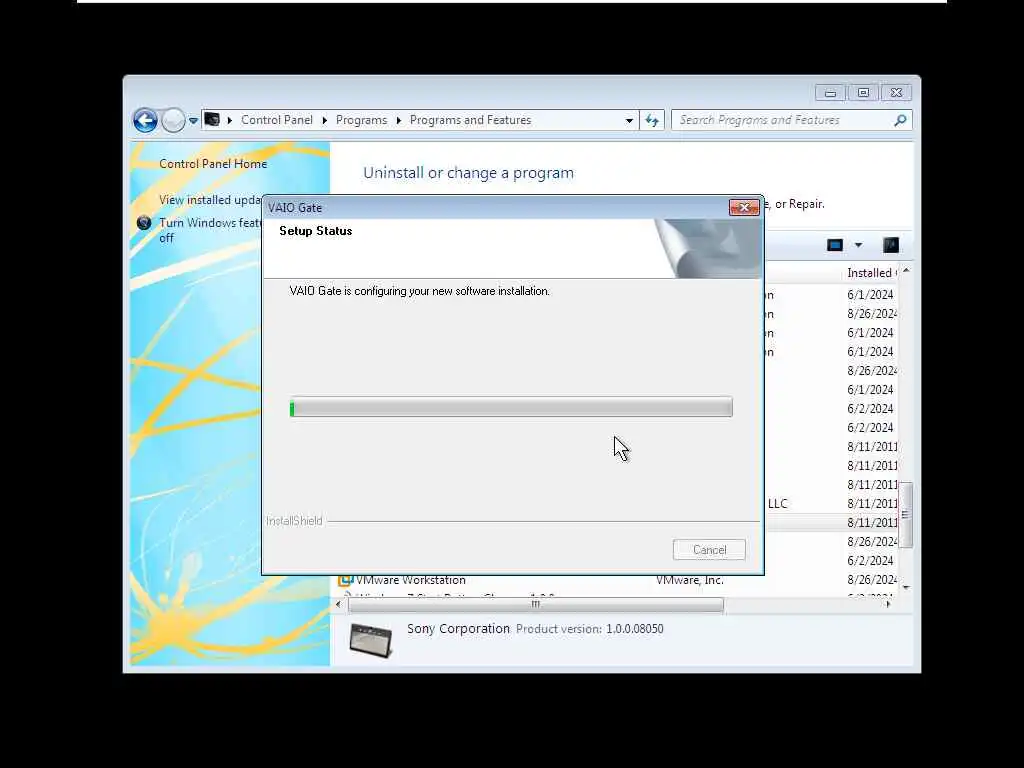Viewport: 1024px width, 768px height.
Task: Click the scroll up arrow of the program list
Action: pos(906,270)
